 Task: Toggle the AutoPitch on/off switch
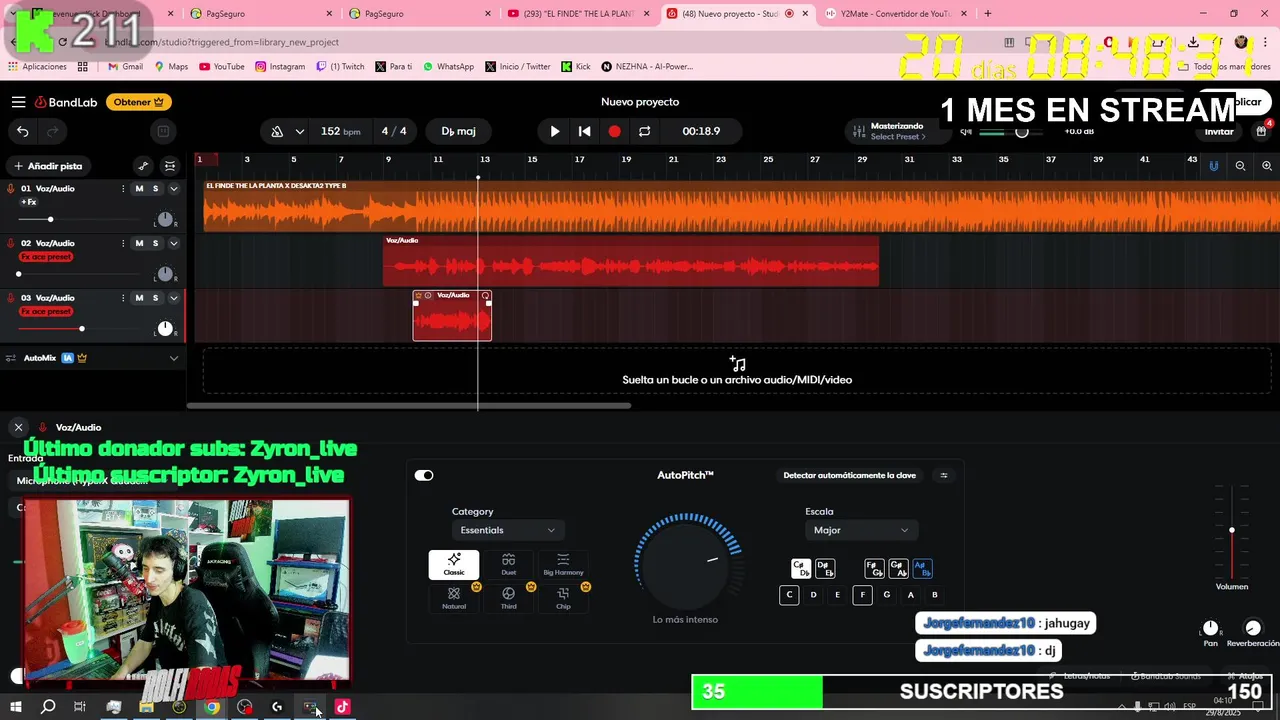coord(424,475)
